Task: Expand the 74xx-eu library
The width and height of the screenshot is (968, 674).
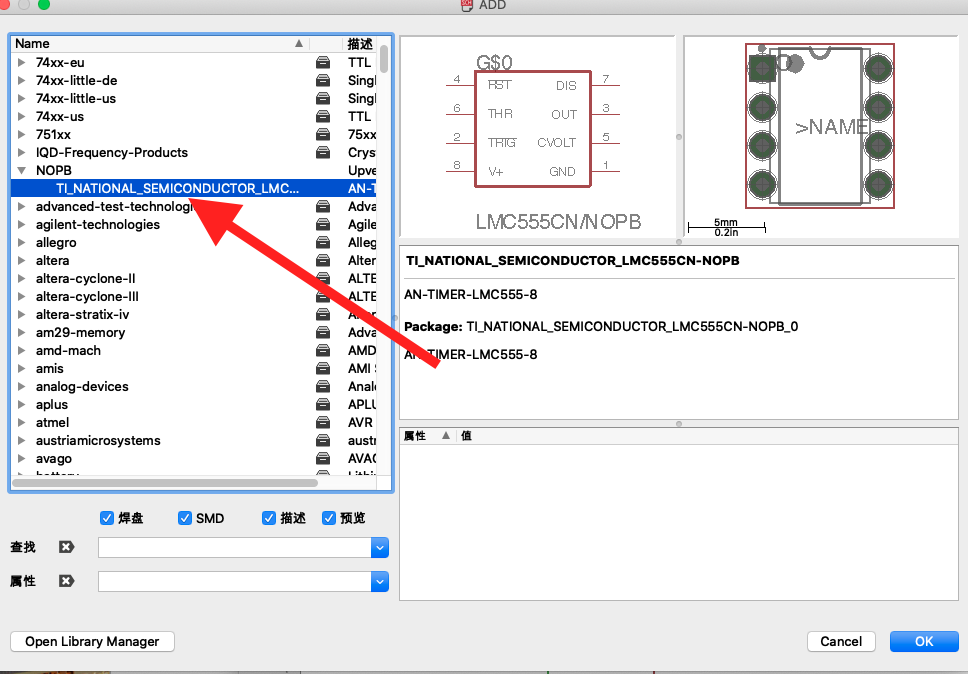Action: point(22,62)
